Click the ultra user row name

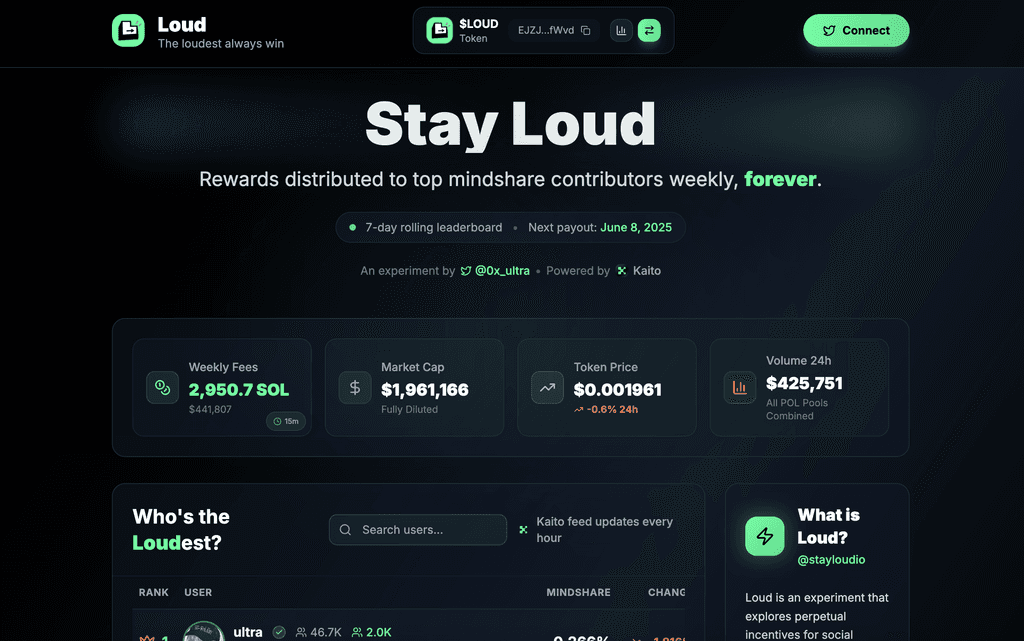(248, 632)
